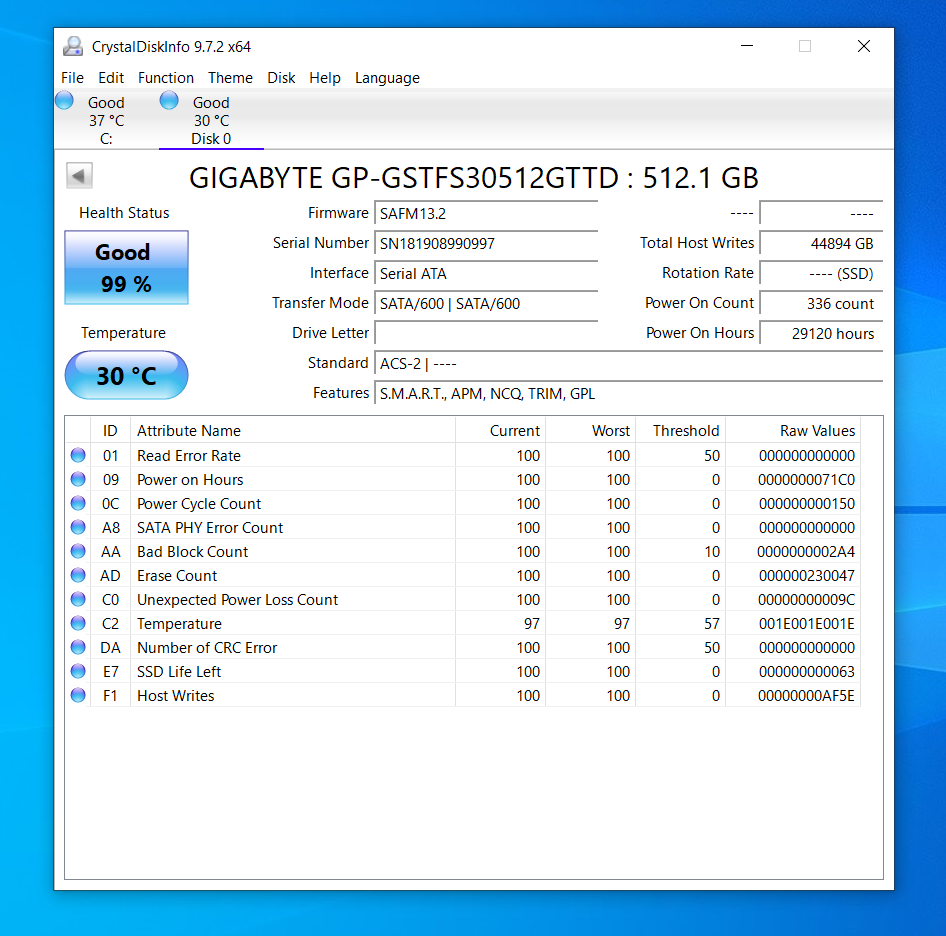Screen dimensions: 946x936
Task: Click the status indicator next to Erase Count
Action: [77, 575]
